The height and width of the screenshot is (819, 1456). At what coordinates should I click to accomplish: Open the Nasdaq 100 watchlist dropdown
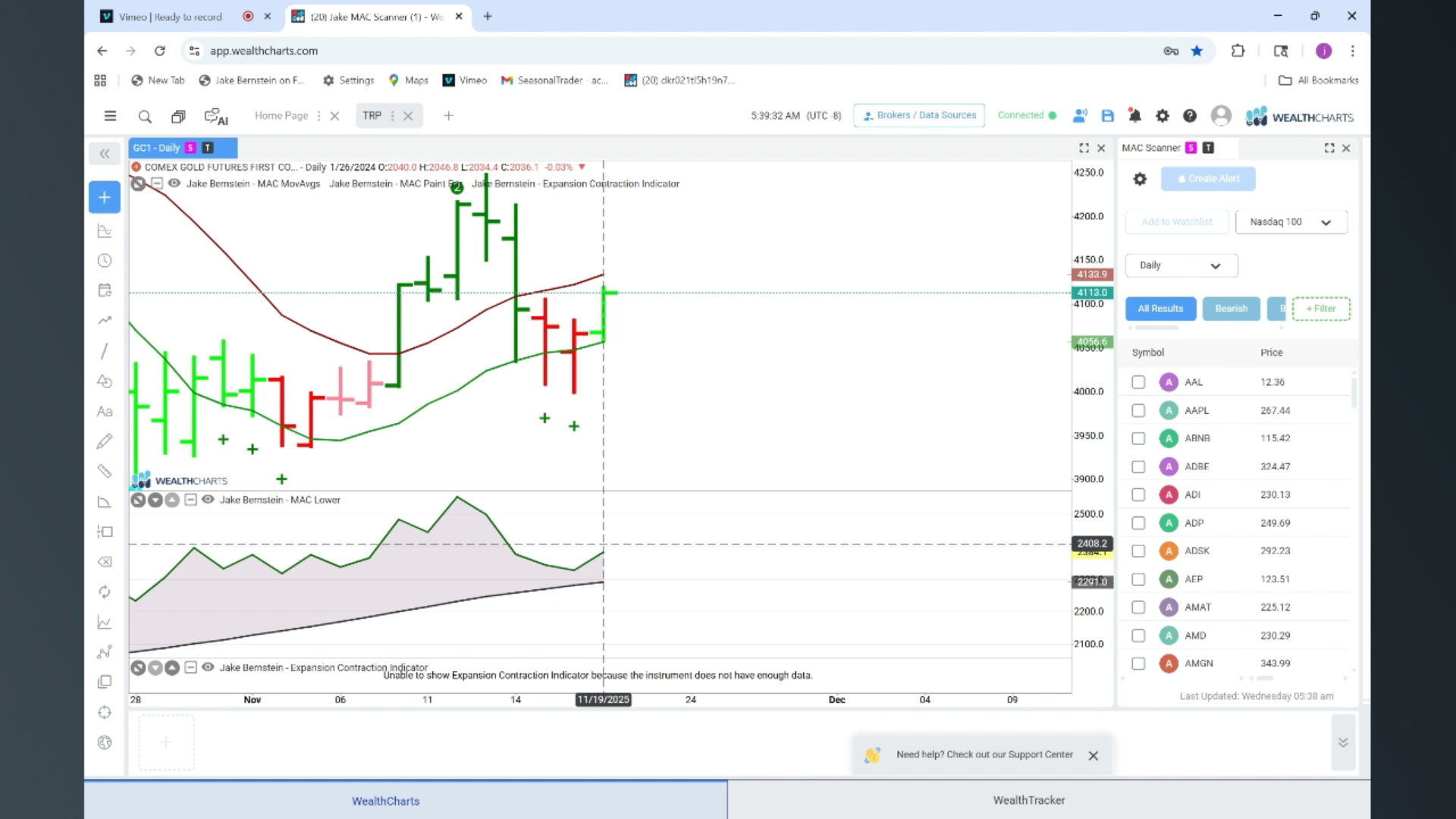click(x=1291, y=222)
